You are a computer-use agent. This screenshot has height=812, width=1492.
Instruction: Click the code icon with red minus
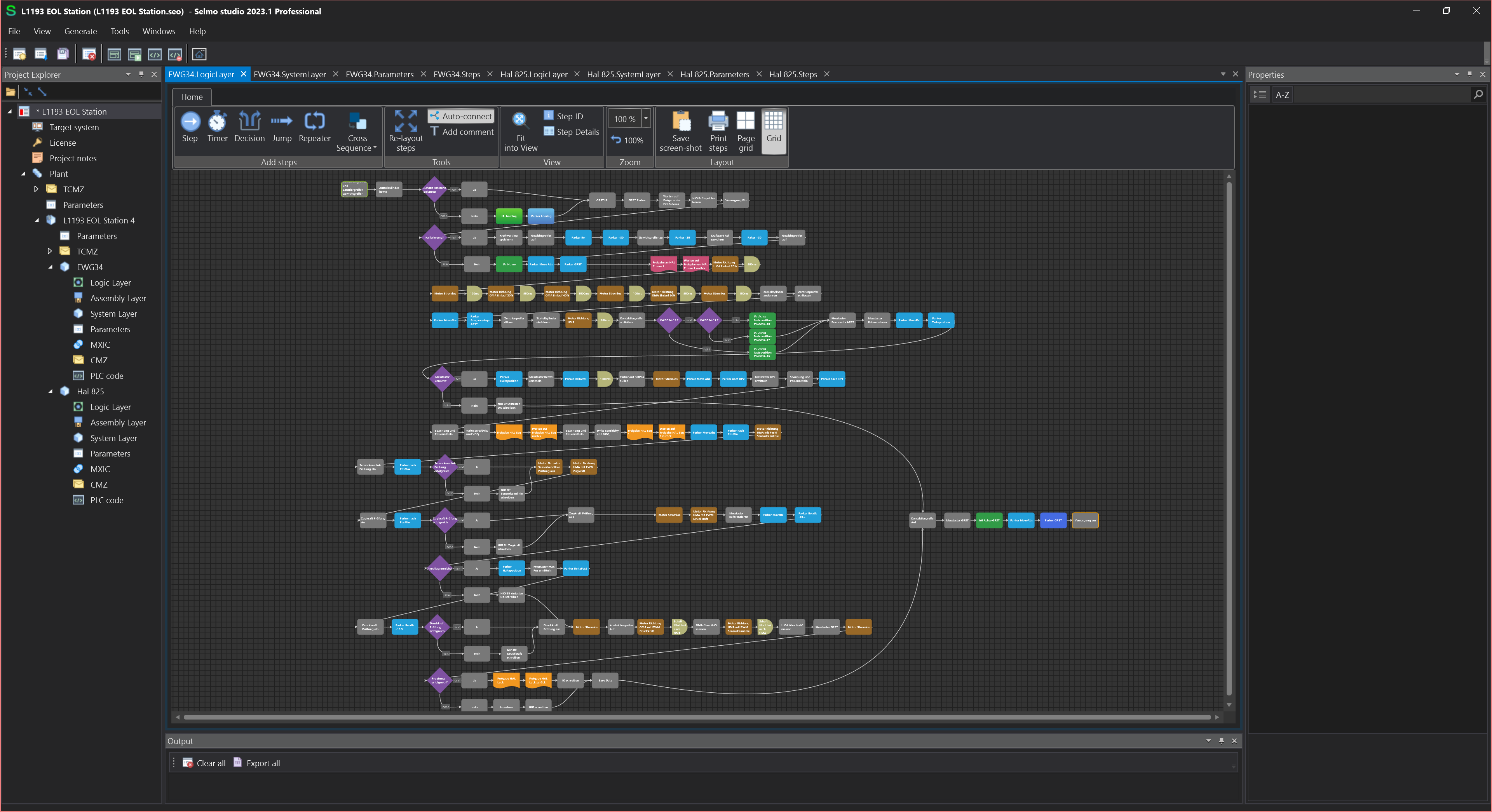coord(175,54)
